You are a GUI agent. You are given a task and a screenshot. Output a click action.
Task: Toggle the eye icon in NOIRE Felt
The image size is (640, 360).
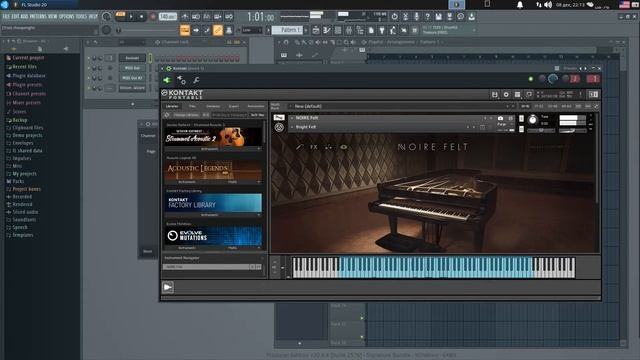pyautogui.click(x=344, y=147)
